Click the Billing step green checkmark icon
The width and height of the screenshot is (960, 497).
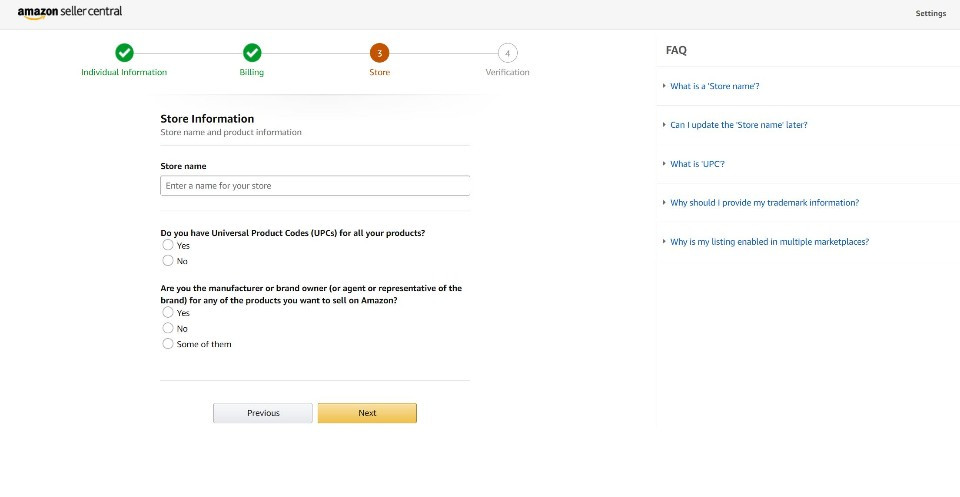(252, 53)
